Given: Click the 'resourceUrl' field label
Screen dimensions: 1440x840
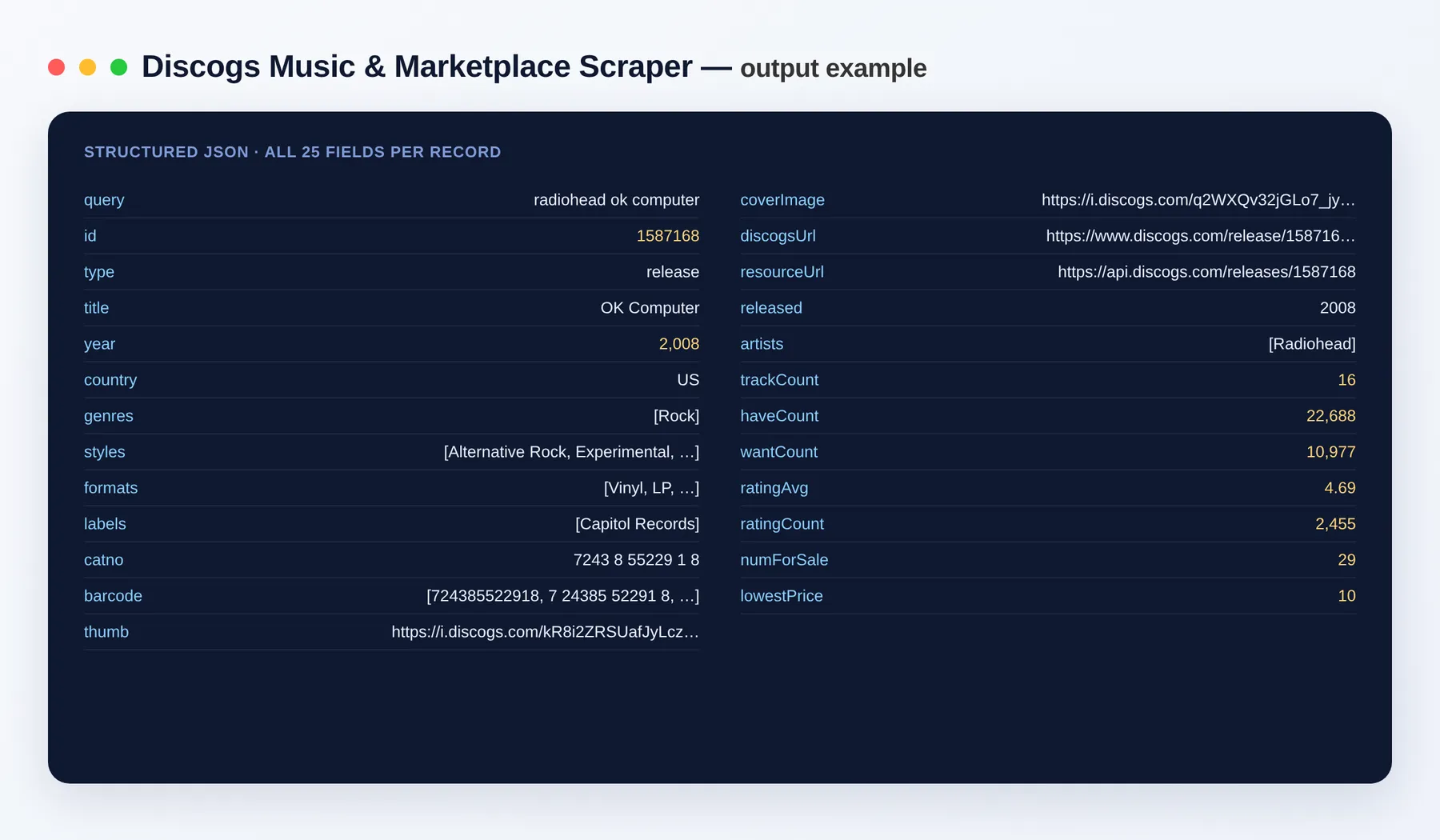Looking at the screenshot, I should (x=782, y=272).
